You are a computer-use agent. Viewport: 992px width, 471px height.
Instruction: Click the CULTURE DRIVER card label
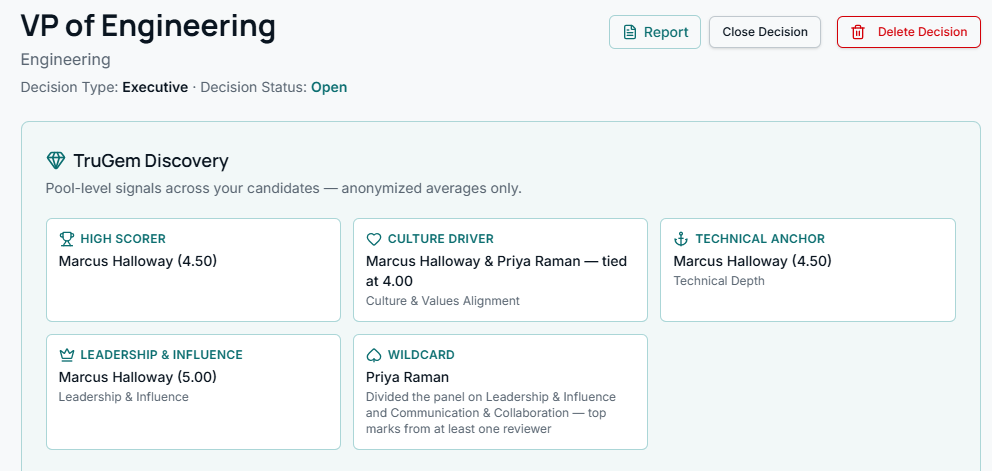[440, 239]
